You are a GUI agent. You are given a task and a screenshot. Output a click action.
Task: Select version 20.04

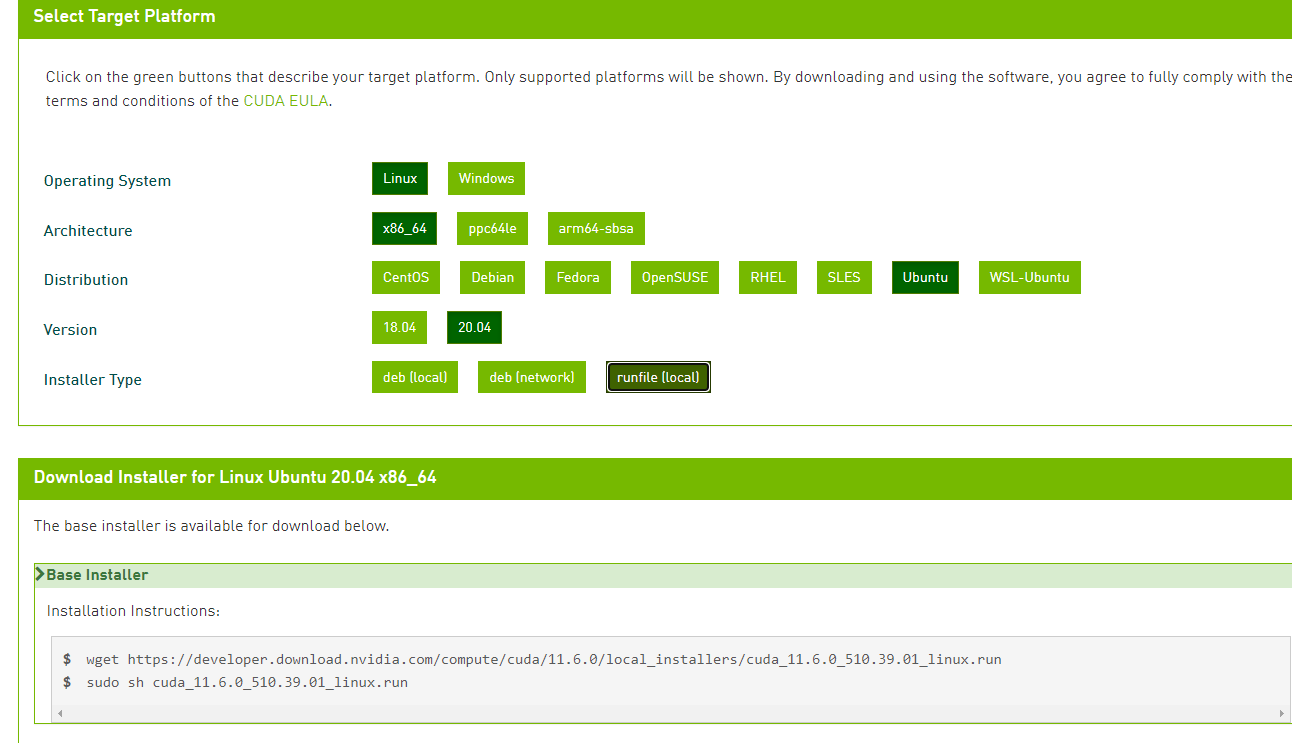(474, 328)
